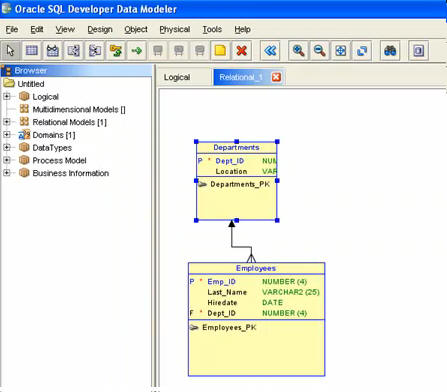This screenshot has height=392, width=447.
Task: Click Dept_ID foreign key column in Employees
Action: click(x=221, y=313)
